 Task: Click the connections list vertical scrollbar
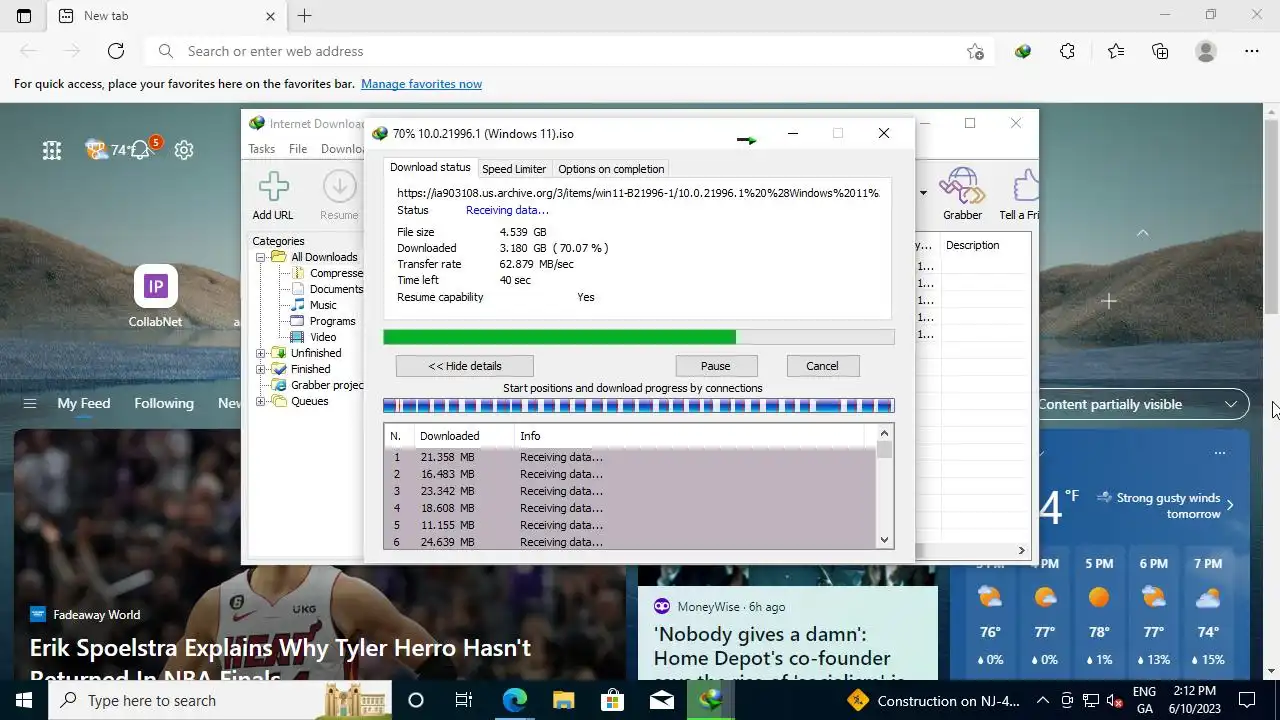point(884,487)
